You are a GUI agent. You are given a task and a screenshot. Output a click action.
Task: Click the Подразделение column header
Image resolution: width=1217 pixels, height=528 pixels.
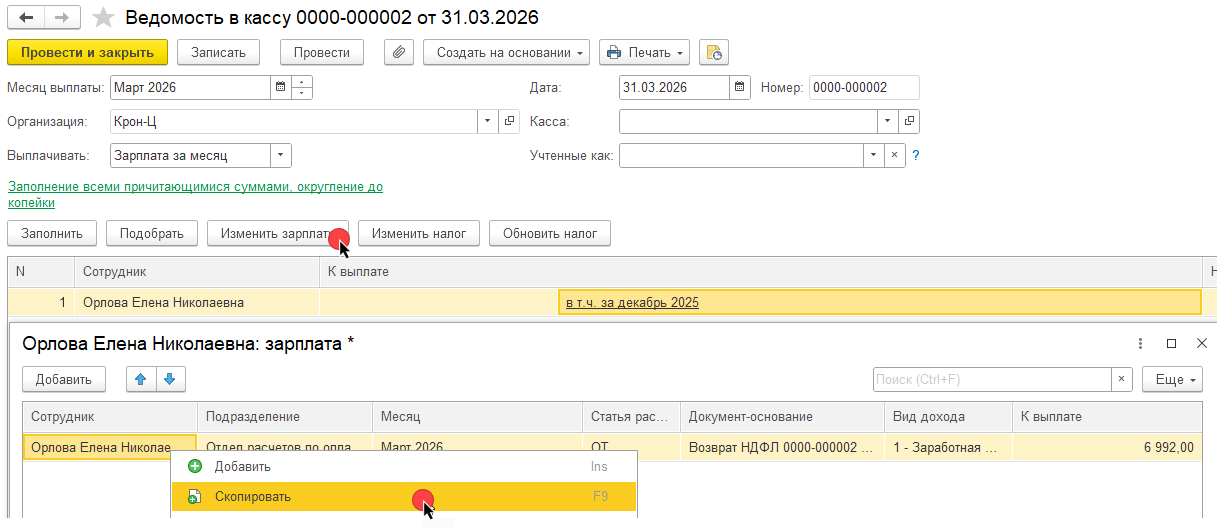tap(285, 417)
